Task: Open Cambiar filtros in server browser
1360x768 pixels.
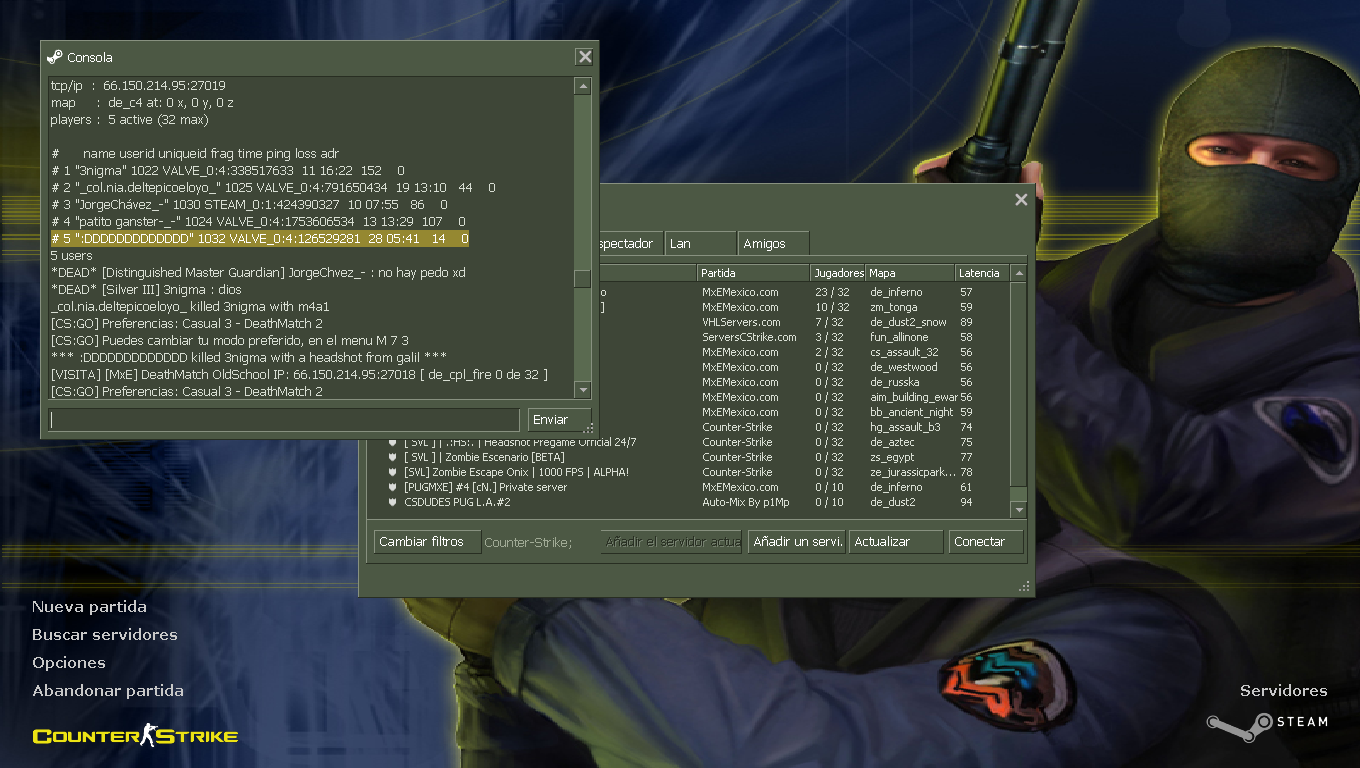Action: click(427, 541)
